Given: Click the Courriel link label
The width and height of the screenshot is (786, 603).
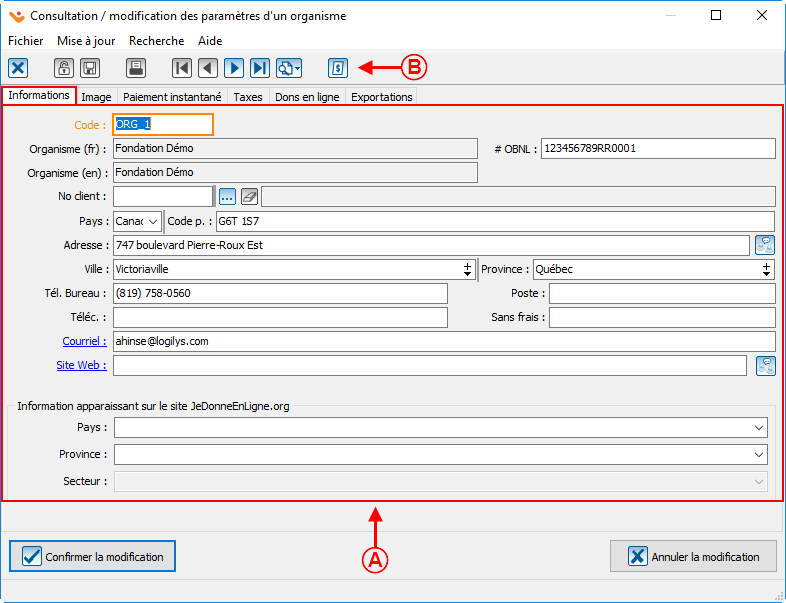Looking at the screenshot, I should click(83, 341).
